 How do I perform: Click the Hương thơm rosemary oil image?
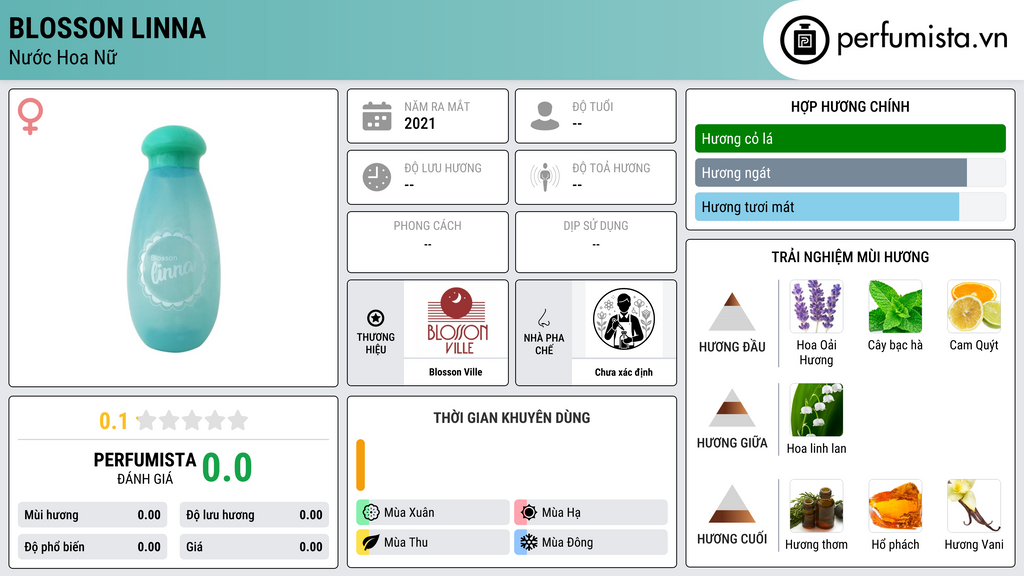pyautogui.click(x=816, y=506)
